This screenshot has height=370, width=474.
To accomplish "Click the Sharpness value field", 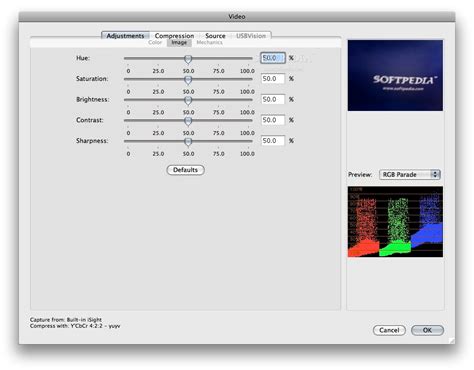I will [x=273, y=141].
